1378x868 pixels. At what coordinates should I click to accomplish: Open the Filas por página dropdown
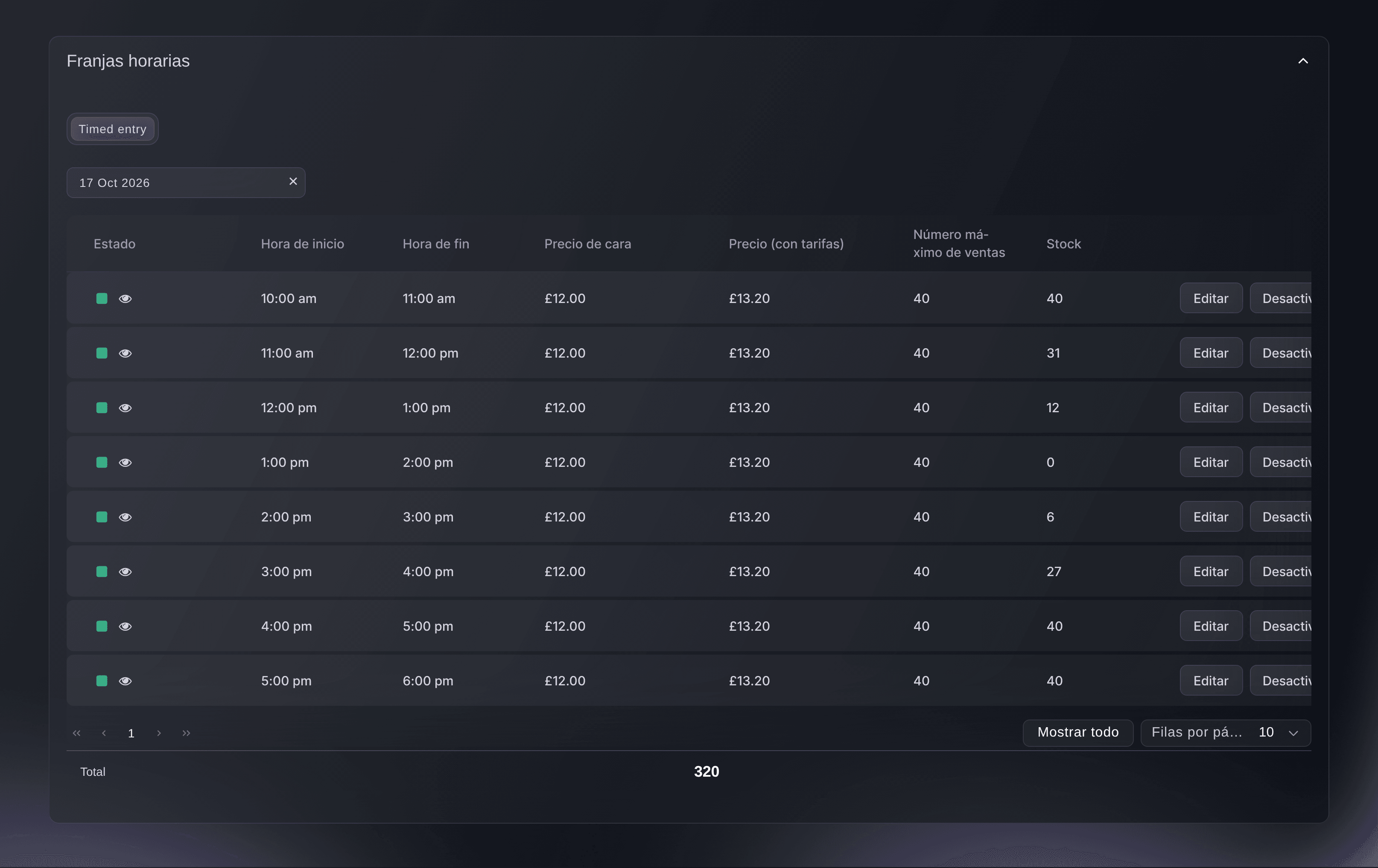[1226, 732]
